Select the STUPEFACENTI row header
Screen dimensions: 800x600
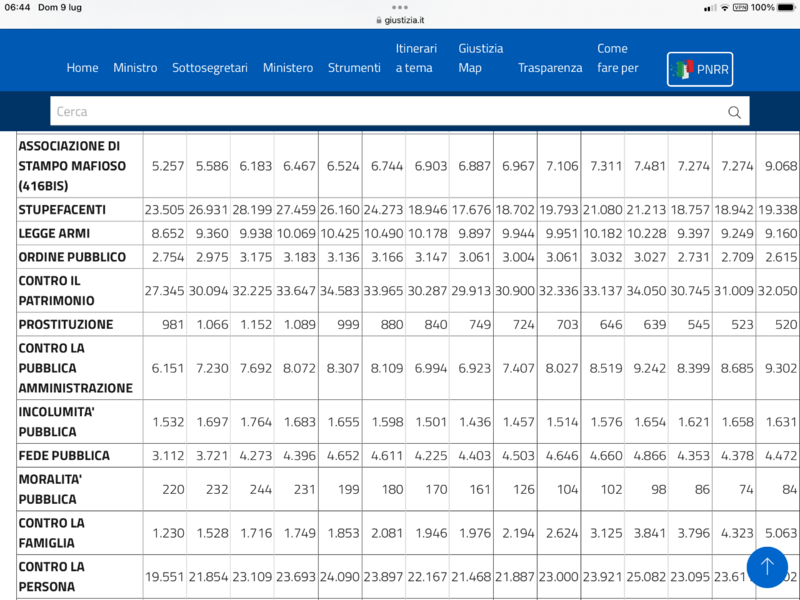tap(62, 209)
